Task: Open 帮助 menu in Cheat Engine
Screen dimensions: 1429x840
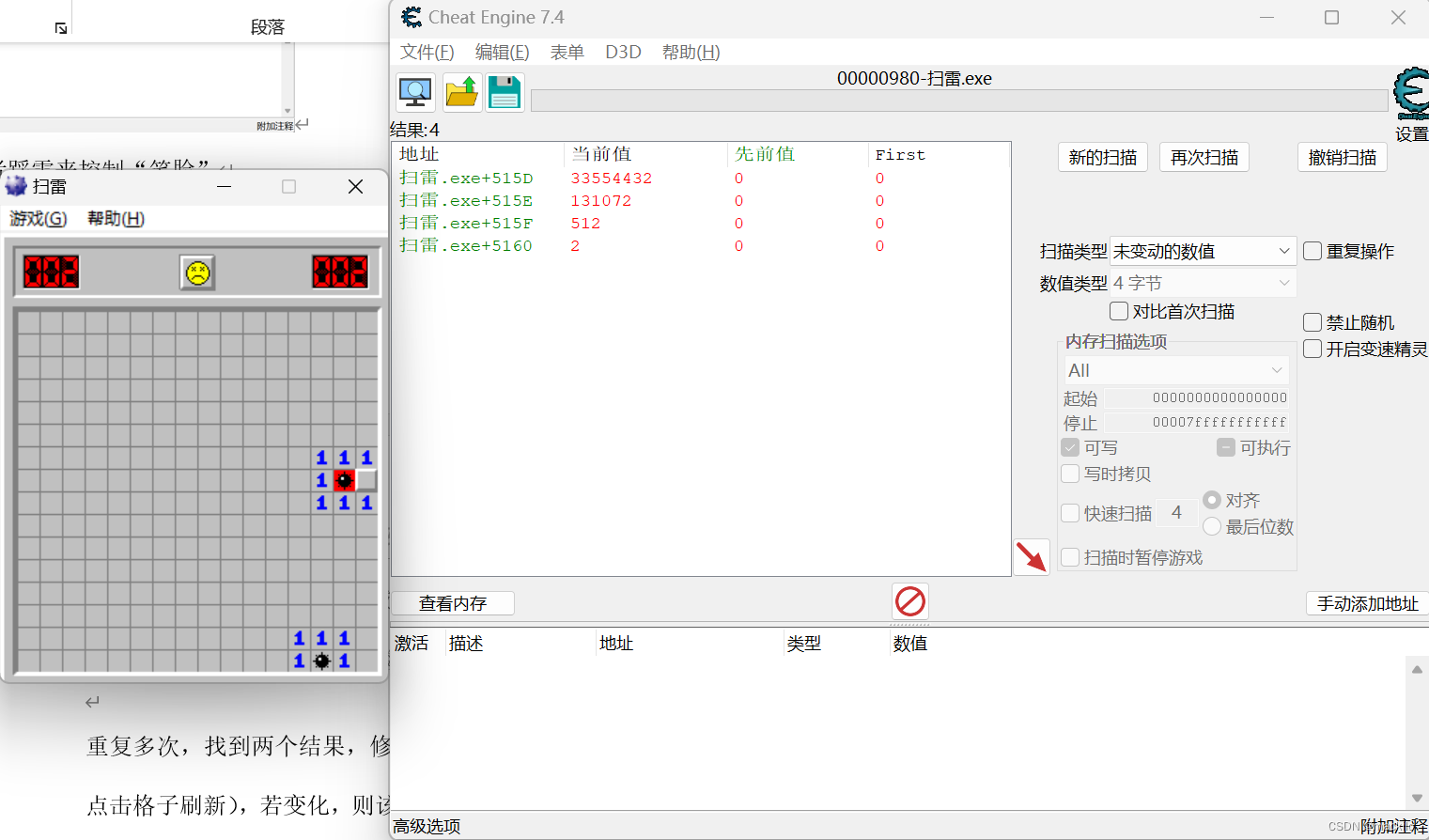Action: 691,52
